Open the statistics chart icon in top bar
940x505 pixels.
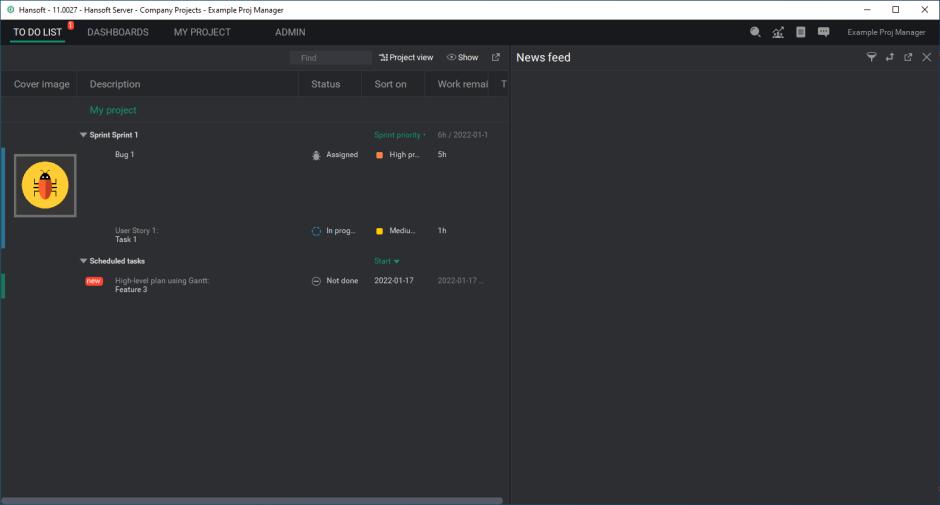778,32
